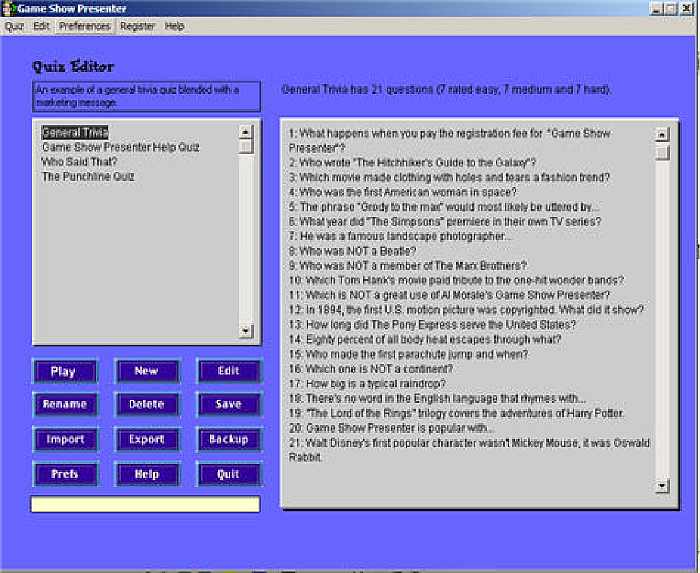Select The Punchline Quiz
This screenshot has height=573, width=700.
pyautogui.click(x=88, y=176)
